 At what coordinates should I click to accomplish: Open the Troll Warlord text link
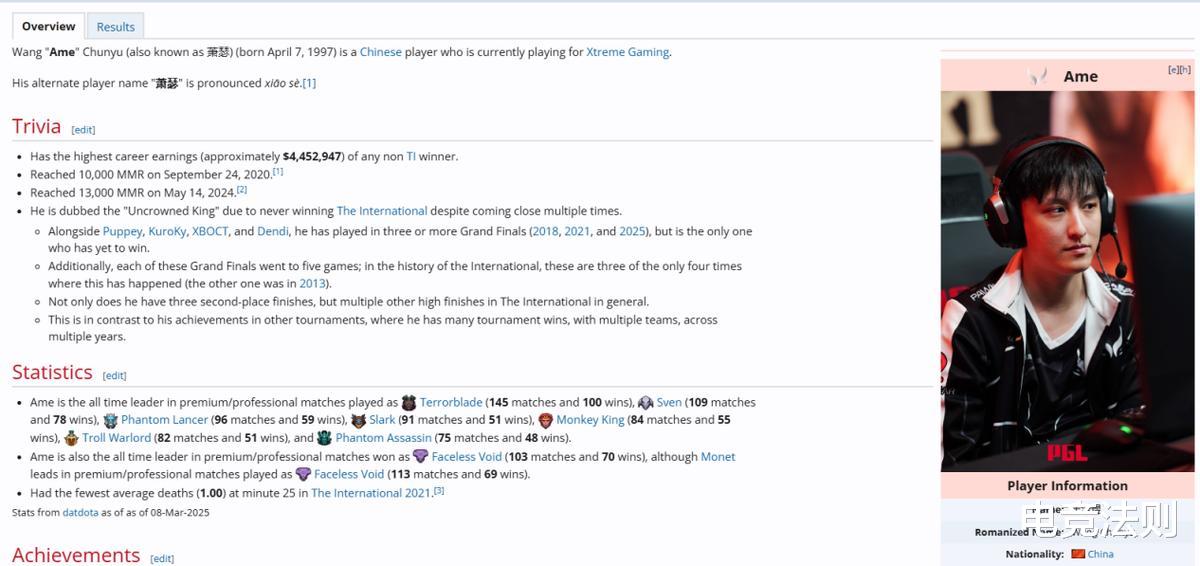pos(117,438)
